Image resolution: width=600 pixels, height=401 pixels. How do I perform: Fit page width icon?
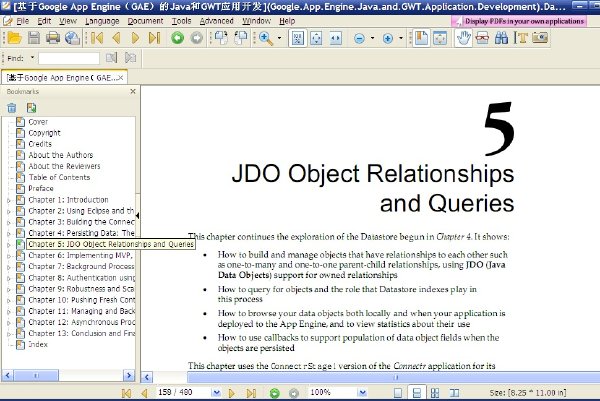[336, 38]
